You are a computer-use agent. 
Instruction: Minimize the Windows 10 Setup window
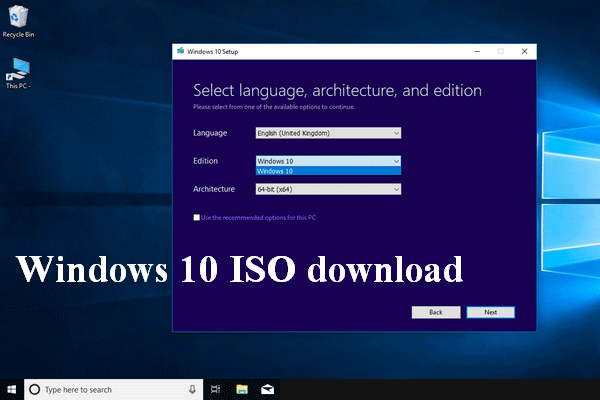[x=477, y=51]
